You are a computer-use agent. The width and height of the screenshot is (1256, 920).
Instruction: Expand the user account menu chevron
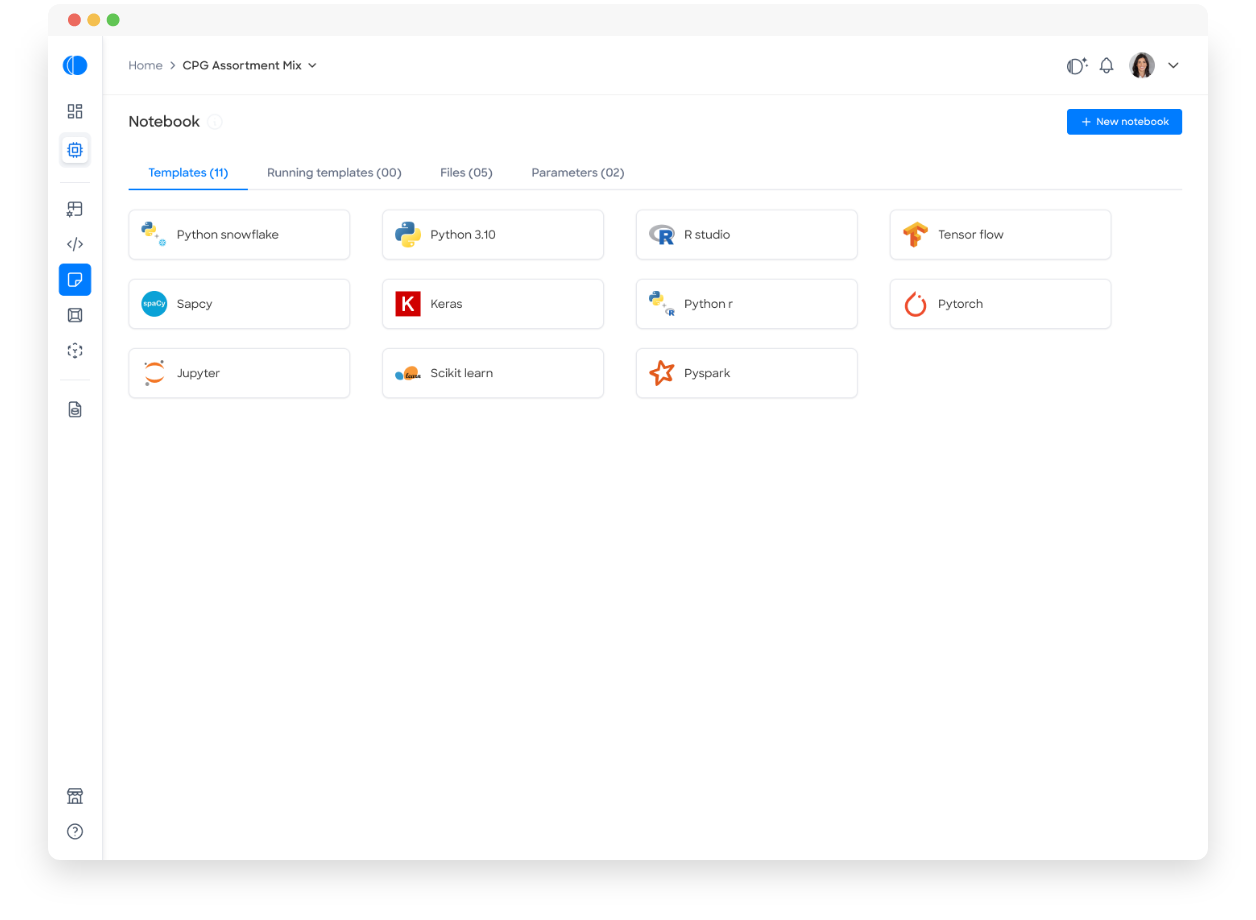click(x=1174, y=66)
